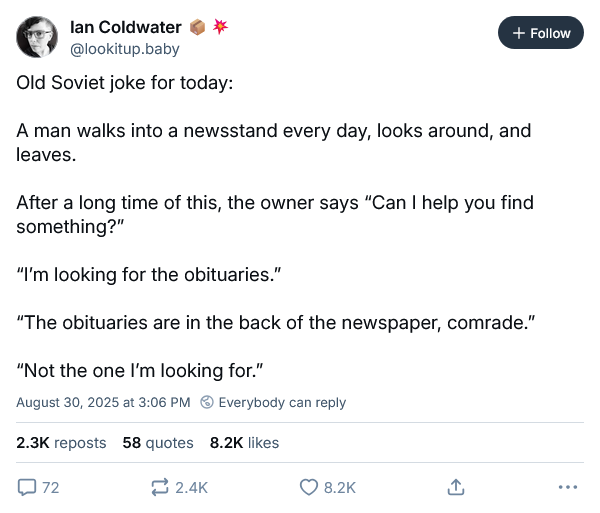Open the repost arrows menu
This screenshot has height=513, width=600.
(160, 487)
